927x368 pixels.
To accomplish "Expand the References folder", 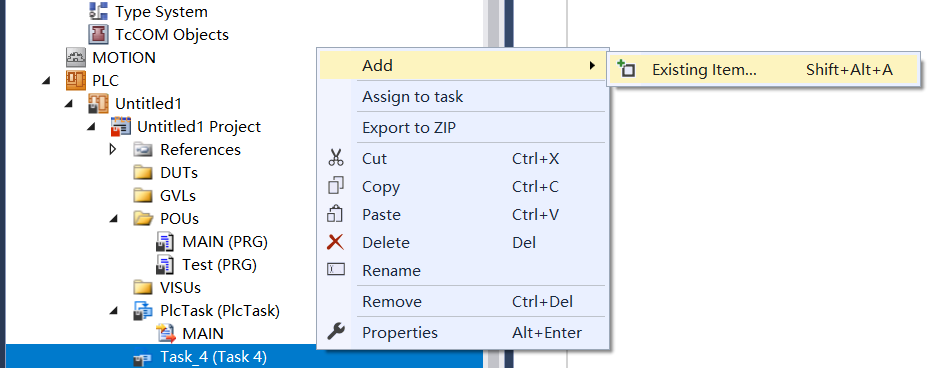I will pyautogui.click(x=114, y=150).
